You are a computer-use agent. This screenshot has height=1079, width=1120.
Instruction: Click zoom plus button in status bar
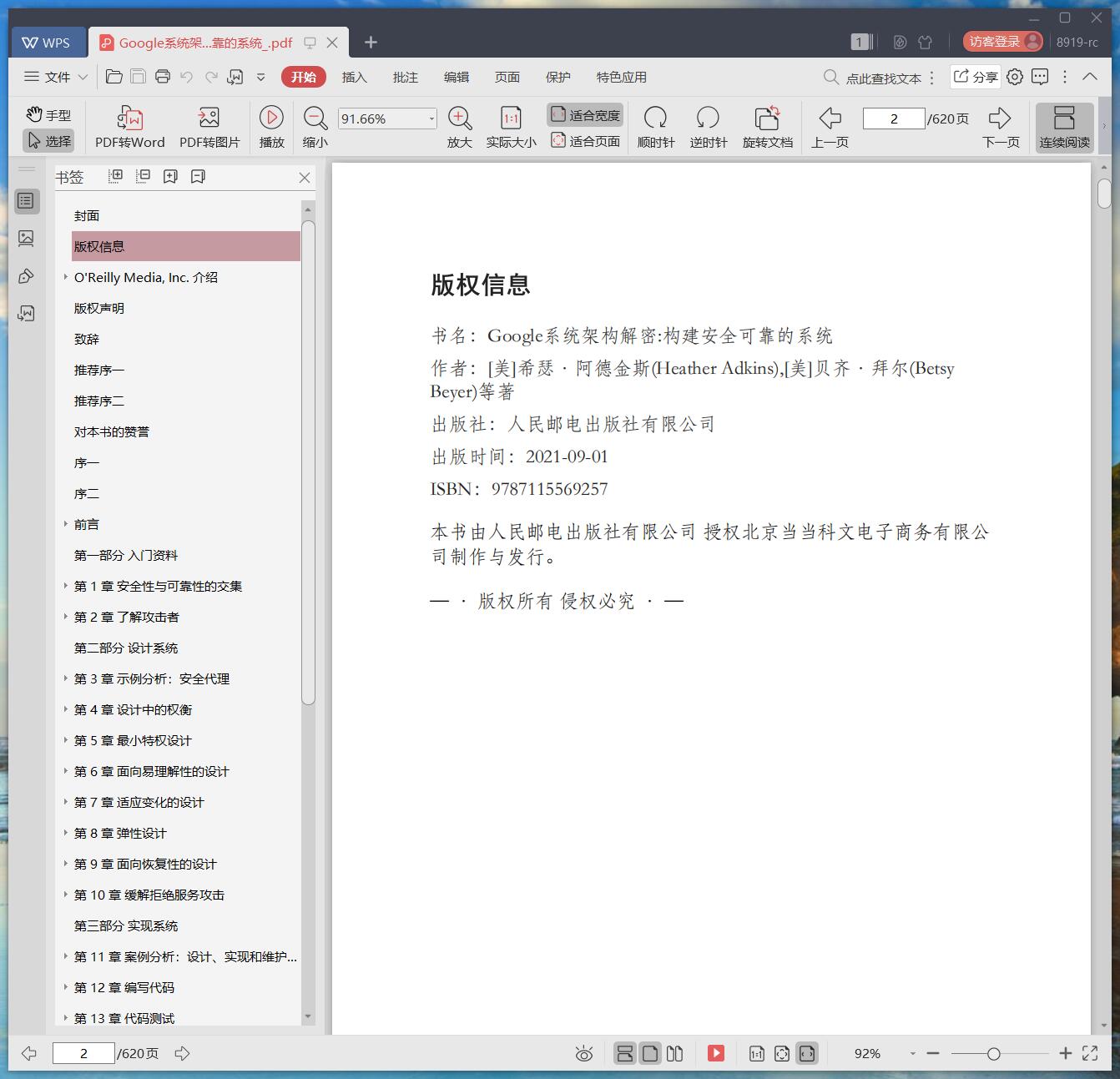(x=1065, y=1054)
